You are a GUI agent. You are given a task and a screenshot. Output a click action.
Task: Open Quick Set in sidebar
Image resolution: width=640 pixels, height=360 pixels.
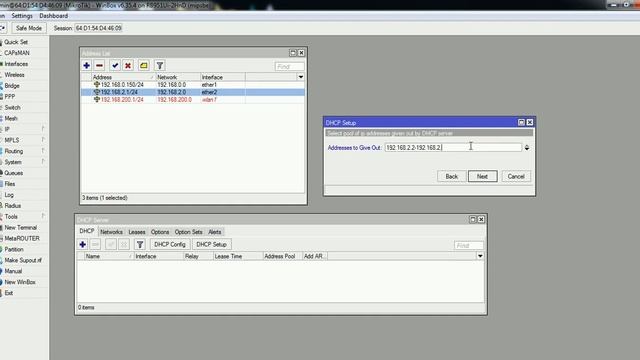point(16,42)
